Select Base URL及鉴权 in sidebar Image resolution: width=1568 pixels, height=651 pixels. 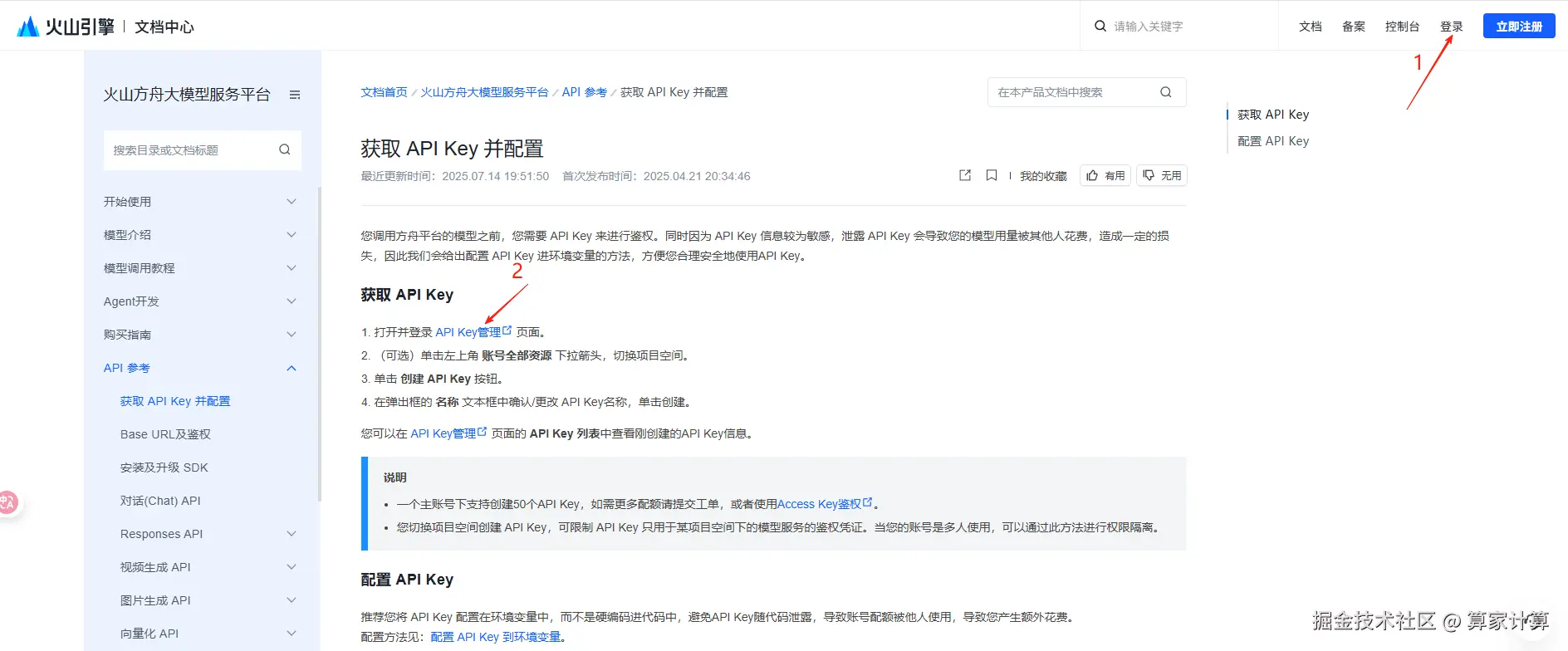[165, 434]
